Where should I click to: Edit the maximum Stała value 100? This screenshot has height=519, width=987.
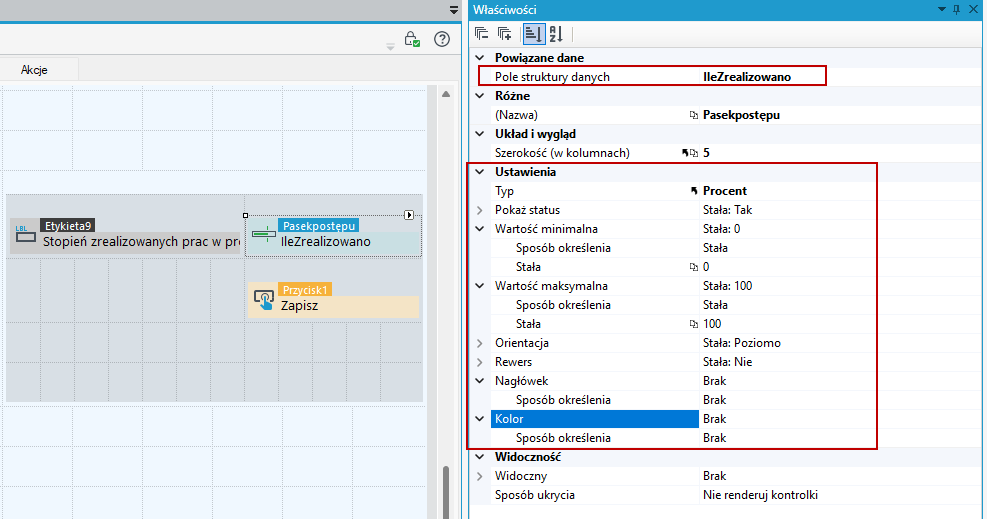coord(712,324)
